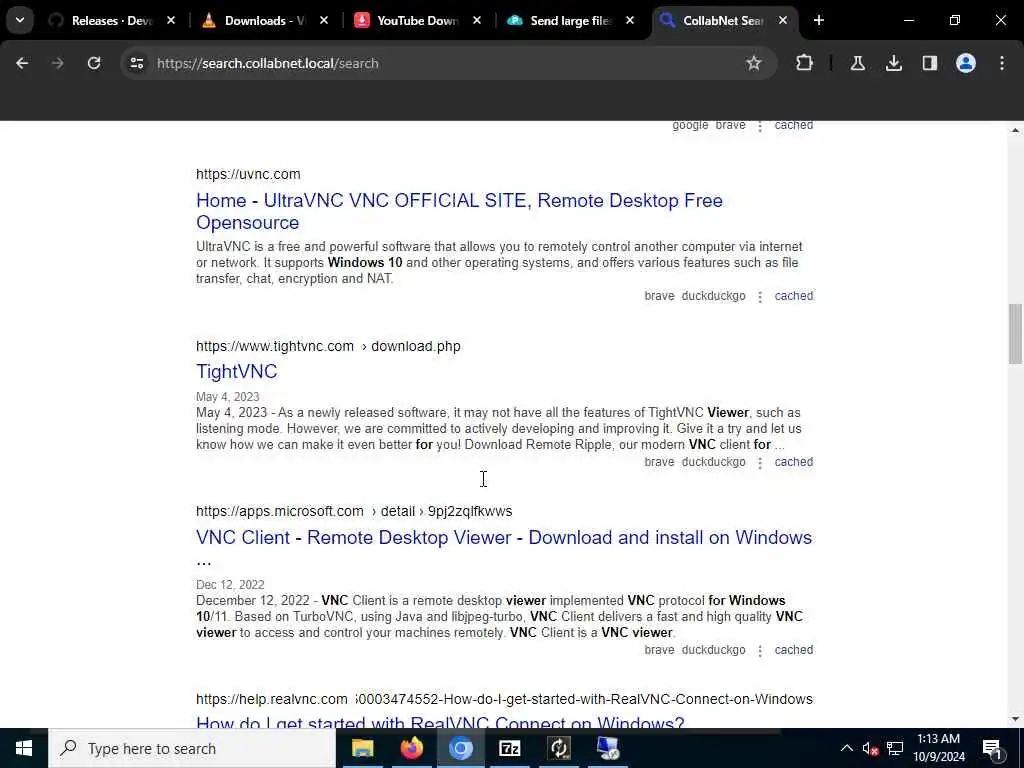Click scrollbar down arrow
Screen dimensions: 1024x768
coord(1015,719)
